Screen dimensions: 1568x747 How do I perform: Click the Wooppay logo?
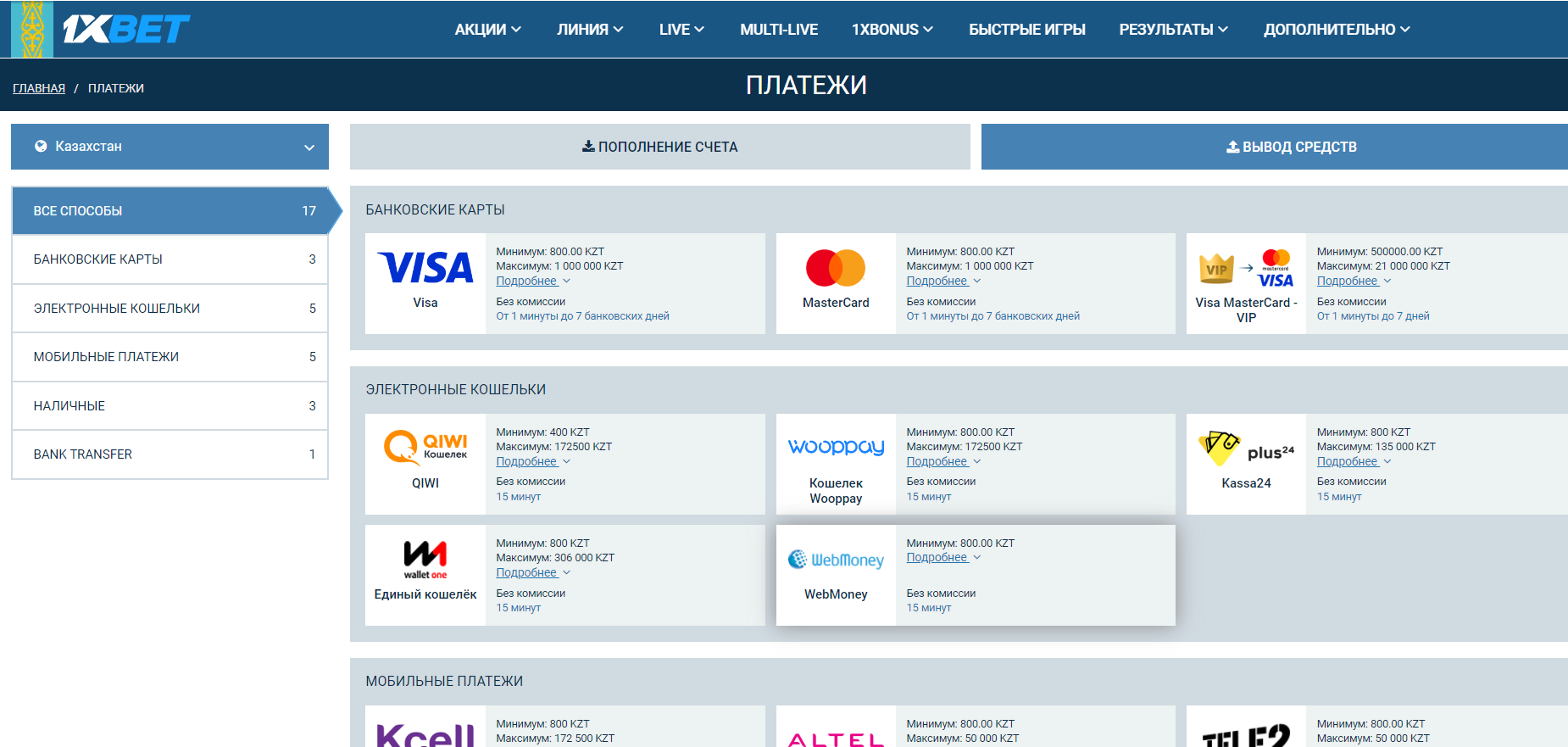[836, 447]
